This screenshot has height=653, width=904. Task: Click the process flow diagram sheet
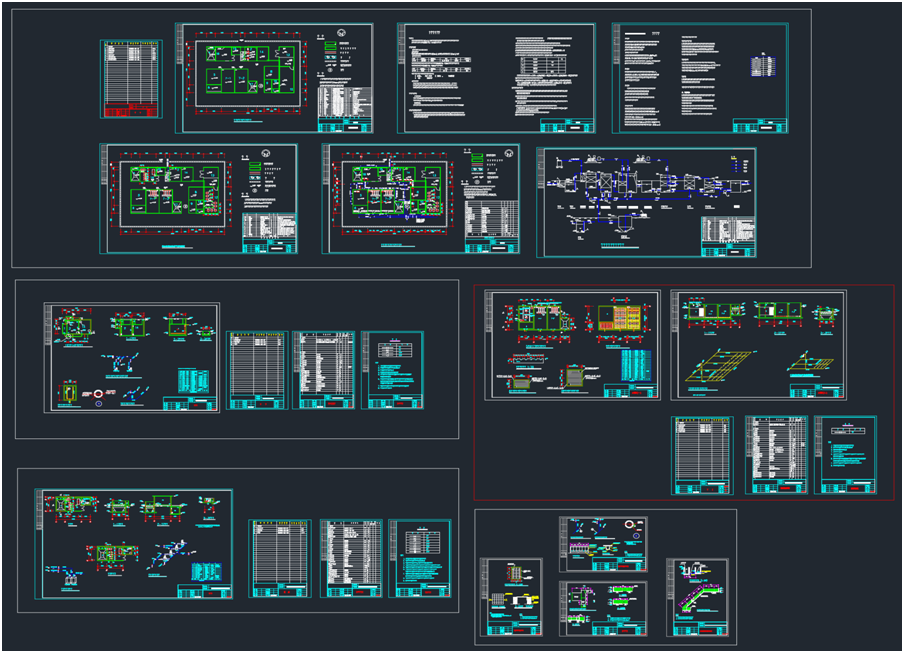(x=646, y=203)
